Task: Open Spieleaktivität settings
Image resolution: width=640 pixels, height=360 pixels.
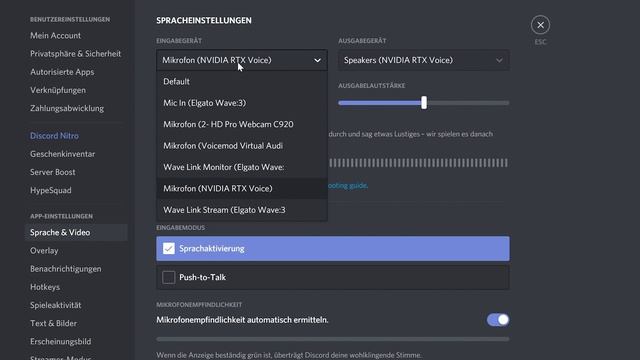Action: coord(56,305)
